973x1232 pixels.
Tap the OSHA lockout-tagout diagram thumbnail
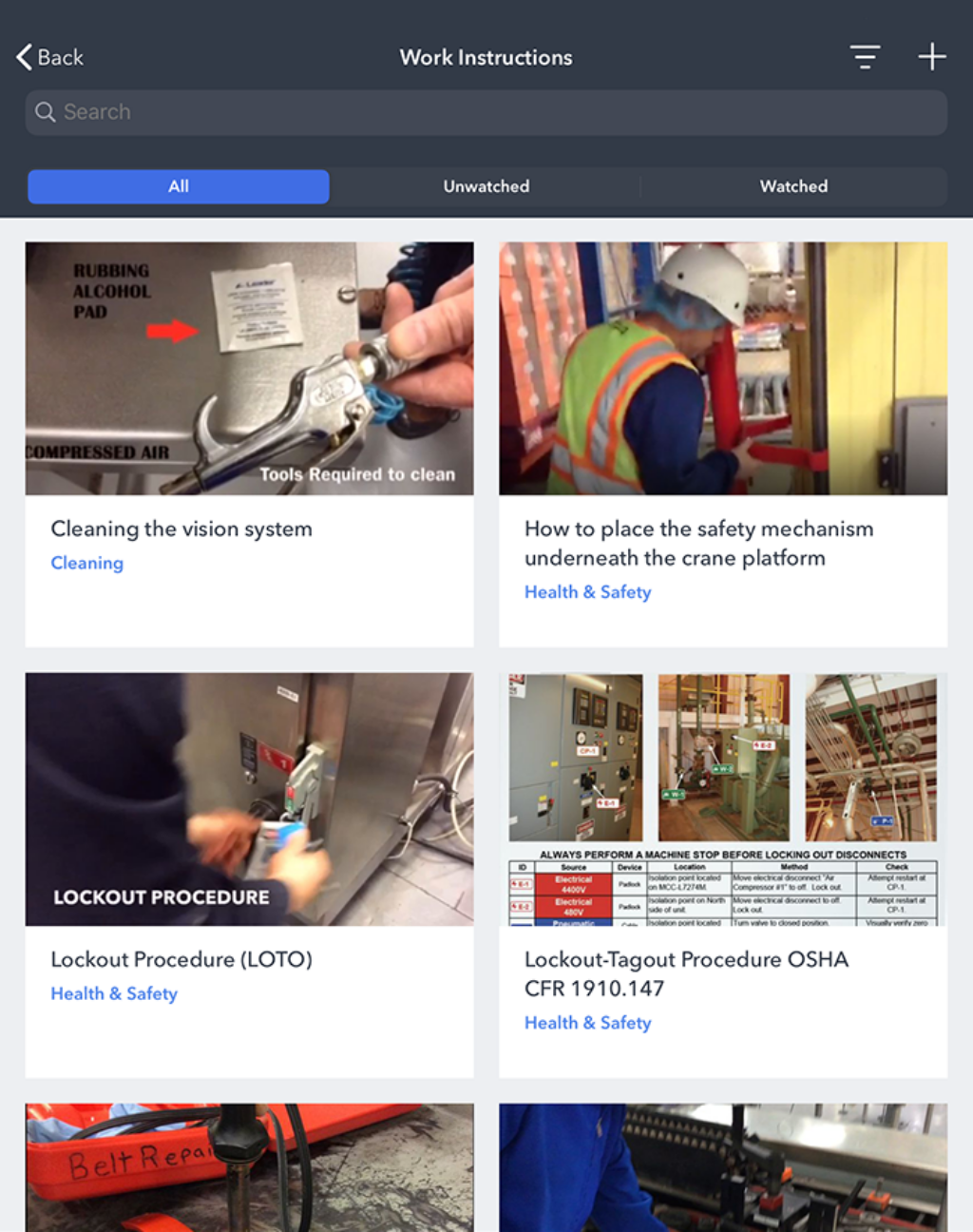point(722,799)
